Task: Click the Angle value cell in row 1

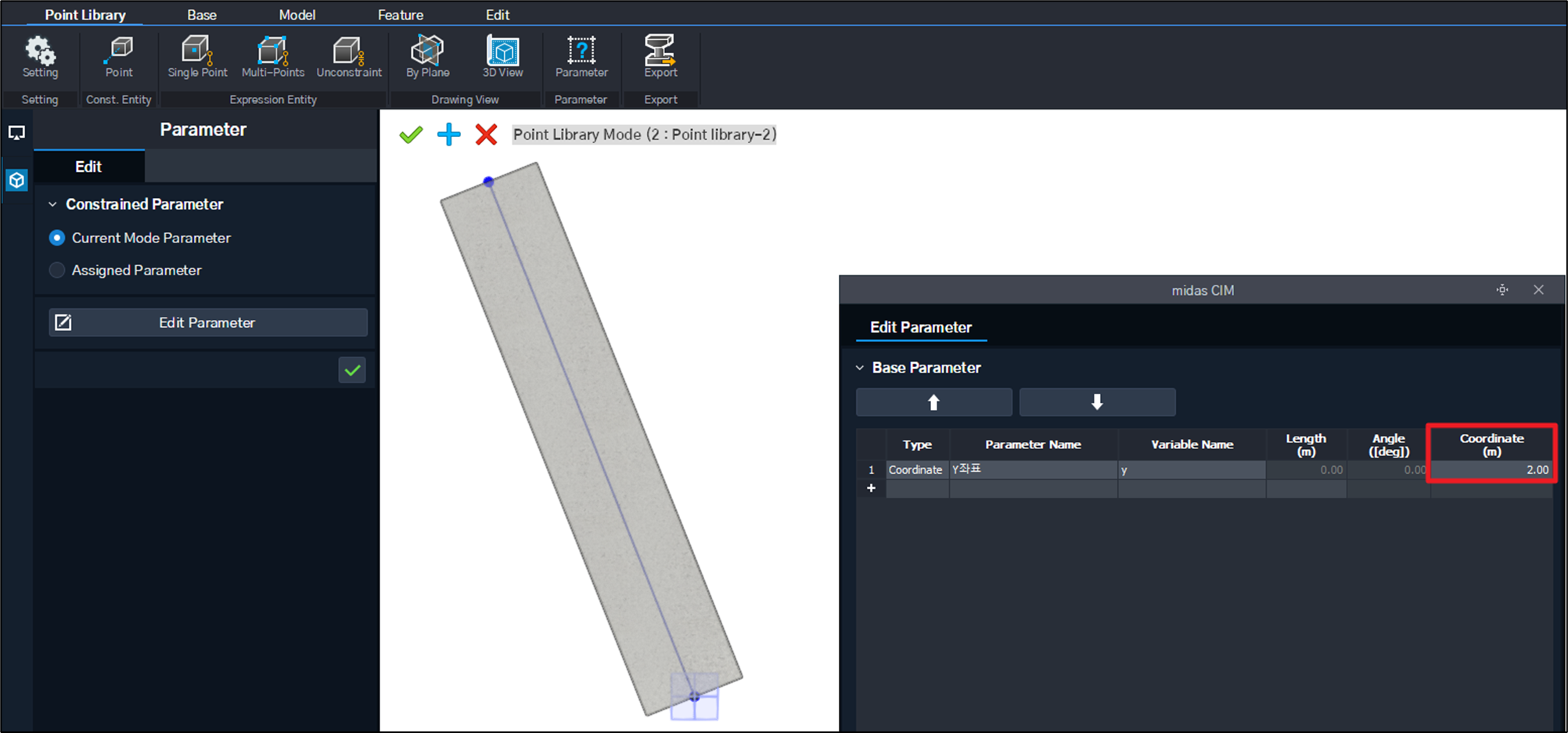Action: [x=1389, y=469]
